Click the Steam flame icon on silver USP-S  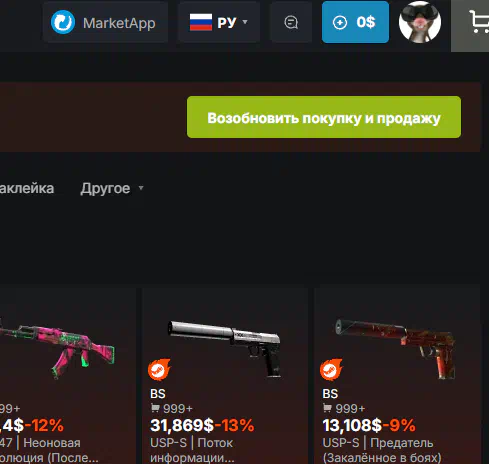159,370
